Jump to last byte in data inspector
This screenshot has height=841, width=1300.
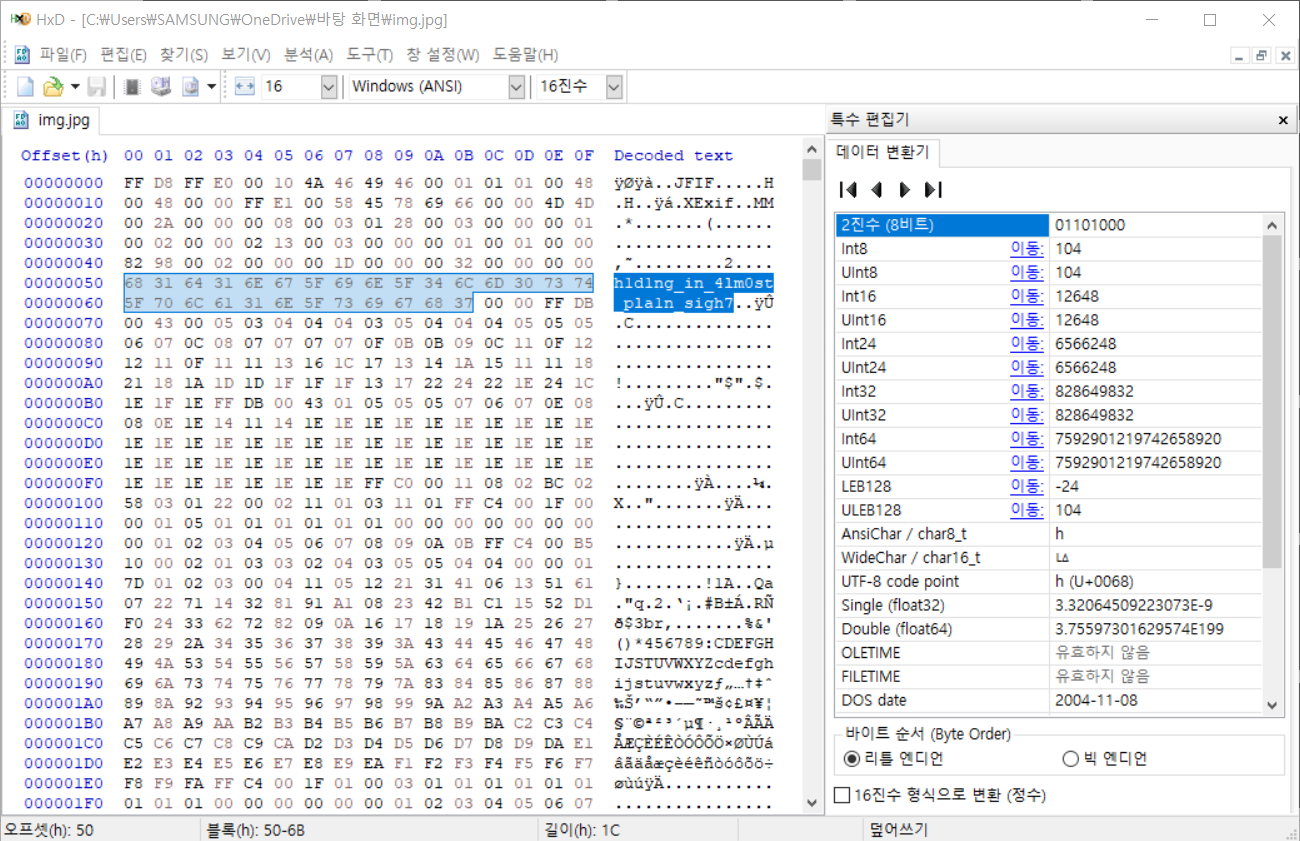[933, 190]
